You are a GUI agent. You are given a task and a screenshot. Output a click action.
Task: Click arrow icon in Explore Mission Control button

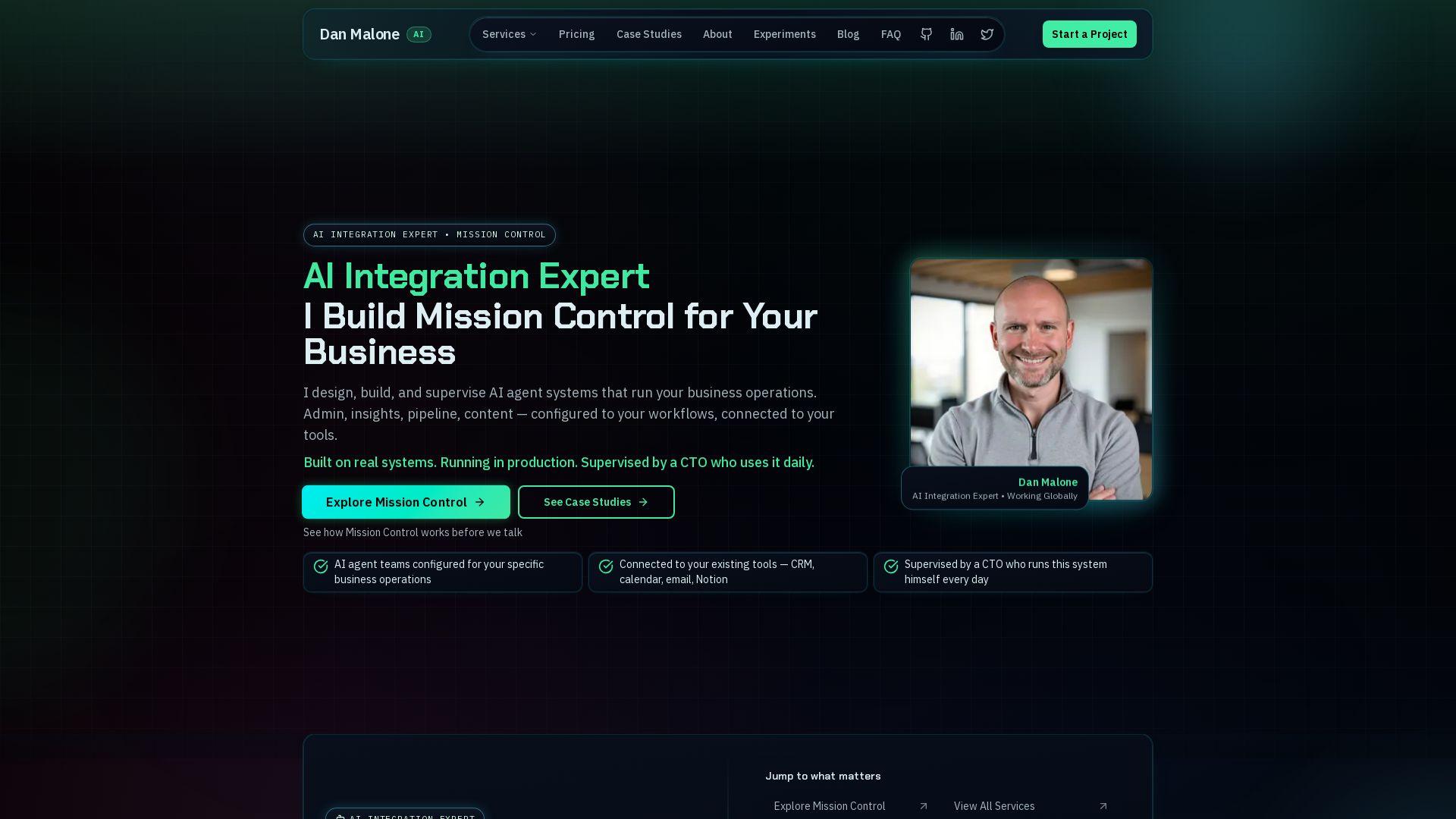click(x=479, y=502)
